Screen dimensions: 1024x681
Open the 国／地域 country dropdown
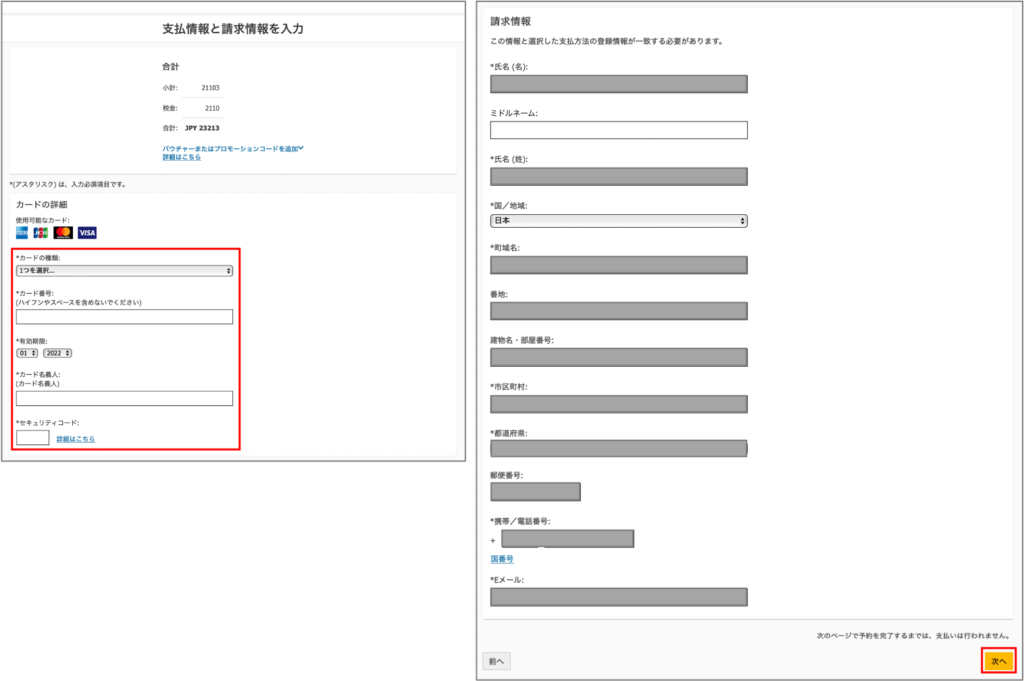coord(619,220)
